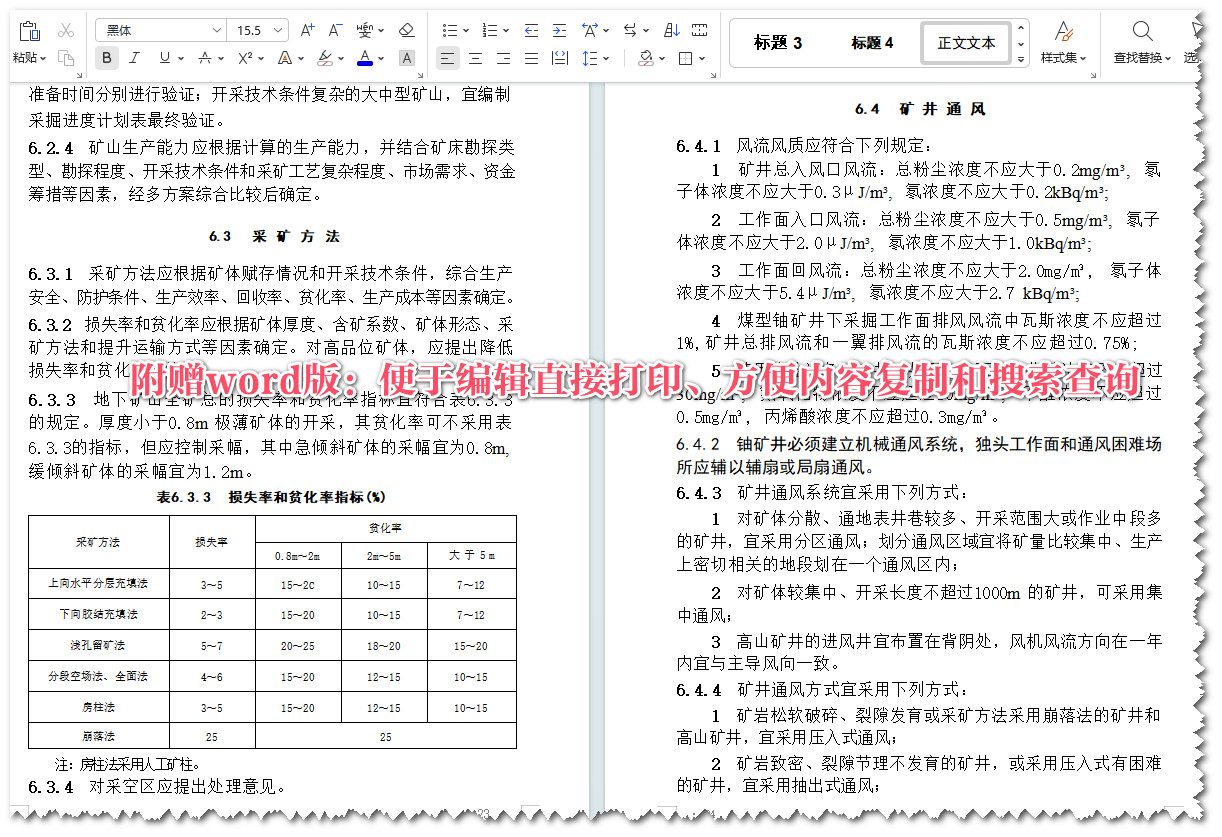The height and width of the screenshot is (837, 1222).
Task: Increase font size with the A+ icon
Action: pyautogui.click(x=307, y=29)
